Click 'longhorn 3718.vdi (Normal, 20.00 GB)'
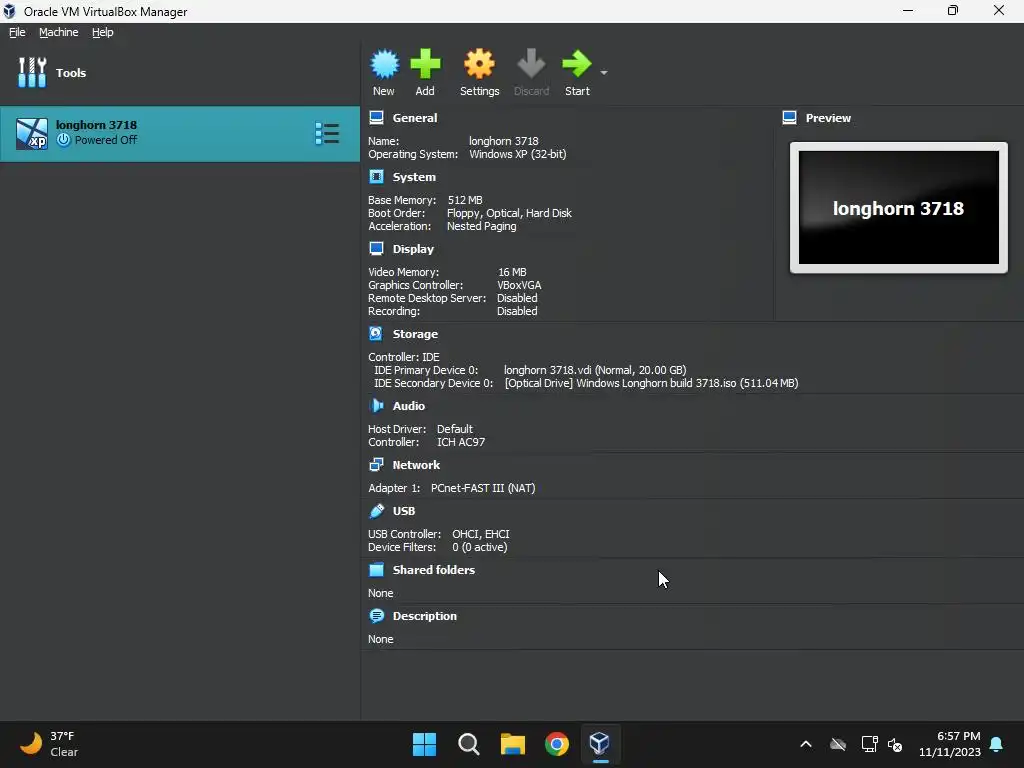Viewport: 1024px width, 768px height. click(595, 370)
